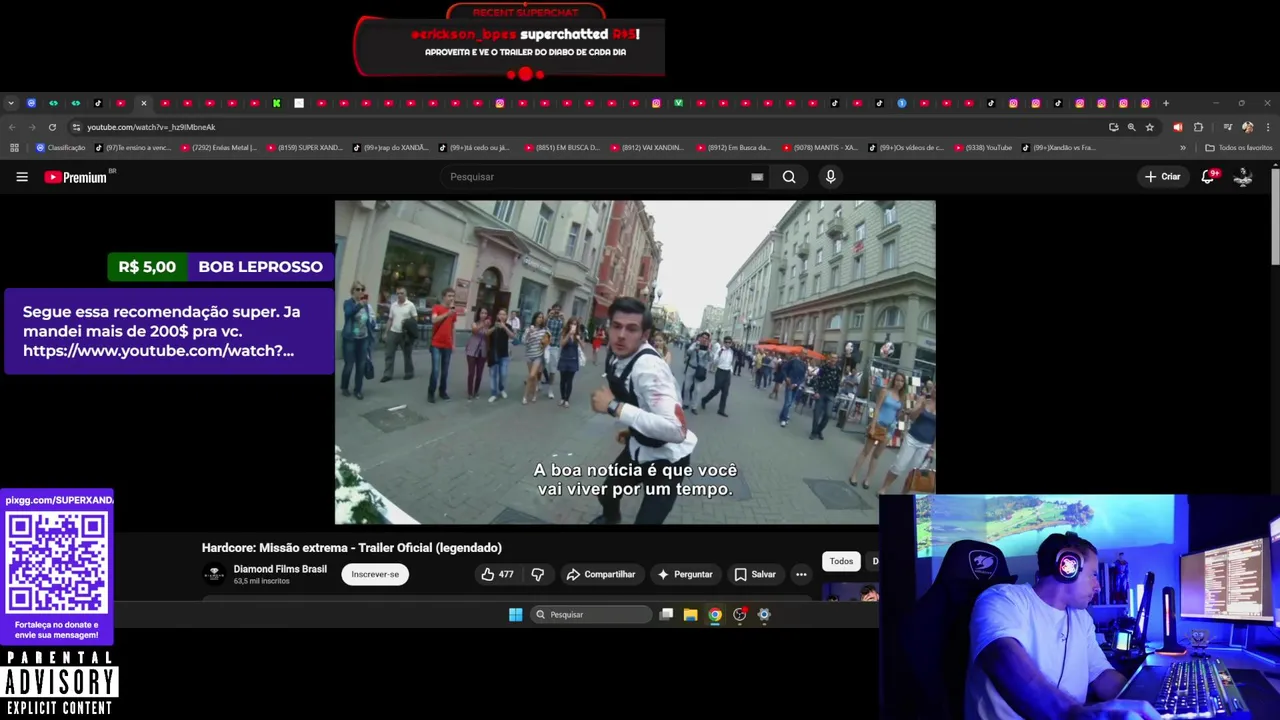Image resolution: width=1280 pixels, height=720 pixels.
Task: Expand the Chrome tab search chevron
Action: (11, 103)
